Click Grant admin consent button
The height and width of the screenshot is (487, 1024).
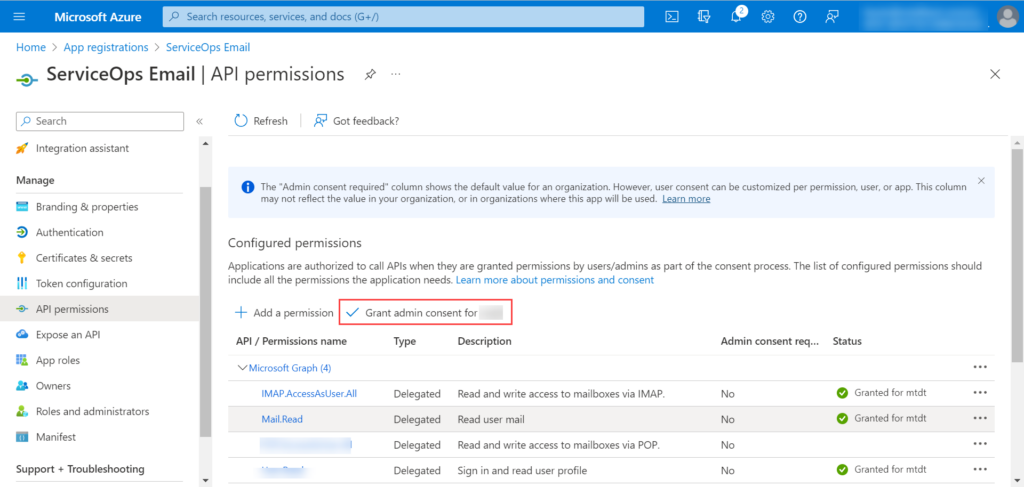pyautogui.click(x=425, y=313)
